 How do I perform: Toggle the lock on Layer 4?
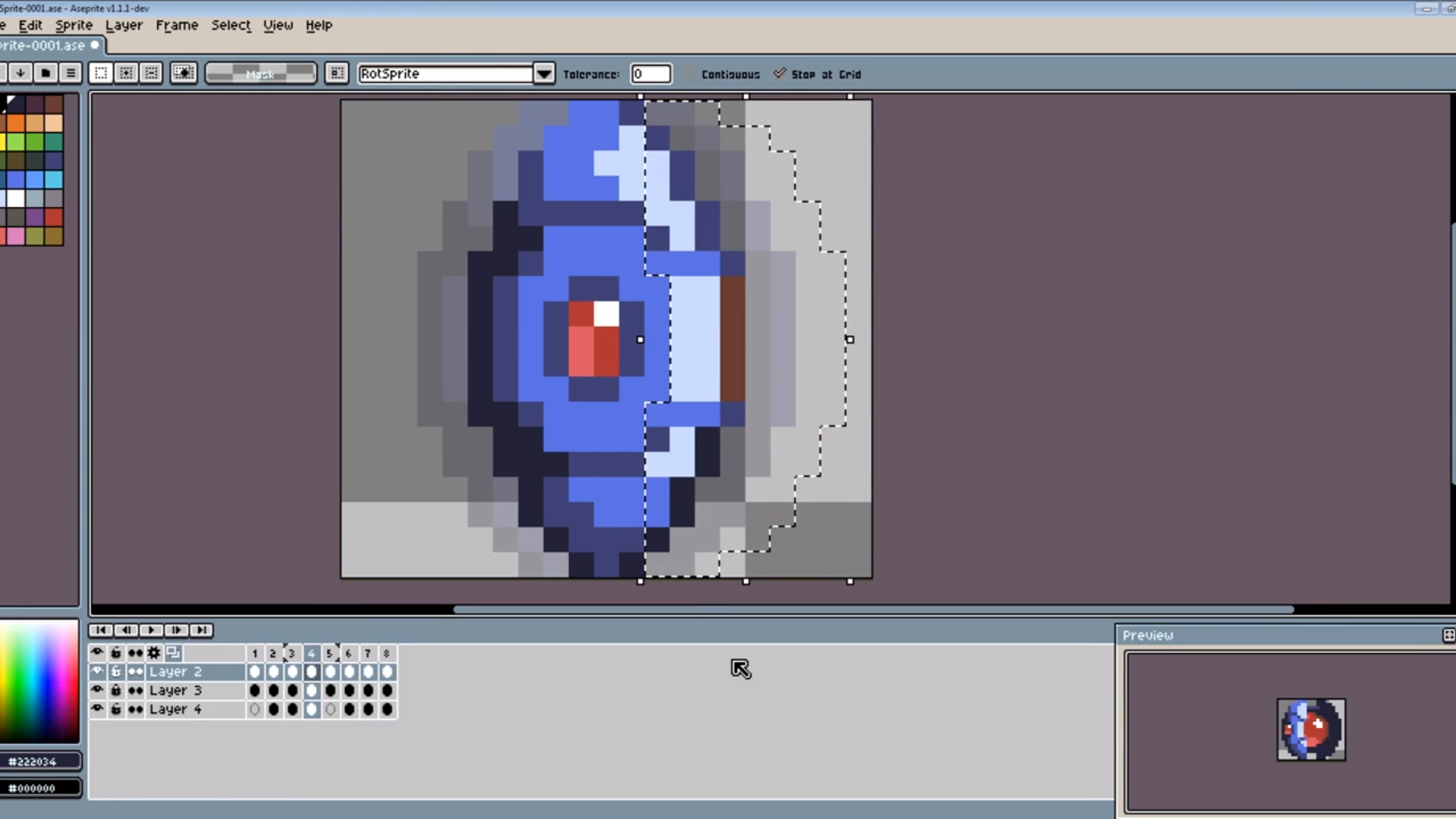116,709
